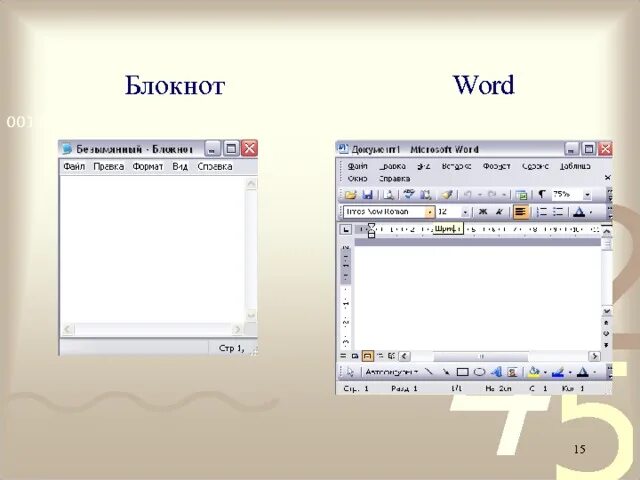The width and height of the screenshot is (640, 480).
Task: Toggle Italic (К) formatting
Action: 499,212
